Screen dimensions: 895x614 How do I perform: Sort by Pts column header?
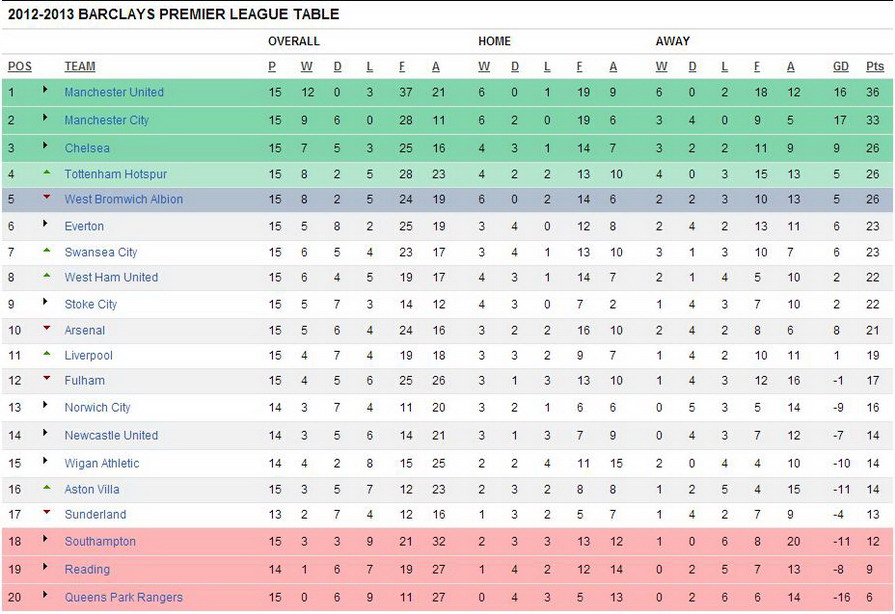pyautogui.click(x=874, y=67)
